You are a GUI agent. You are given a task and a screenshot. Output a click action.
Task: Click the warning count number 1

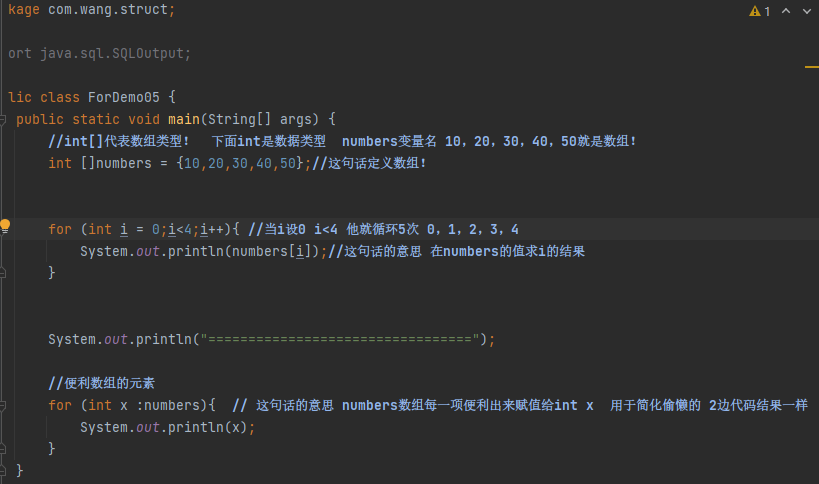pyautogui.click(x=767, y=11)
